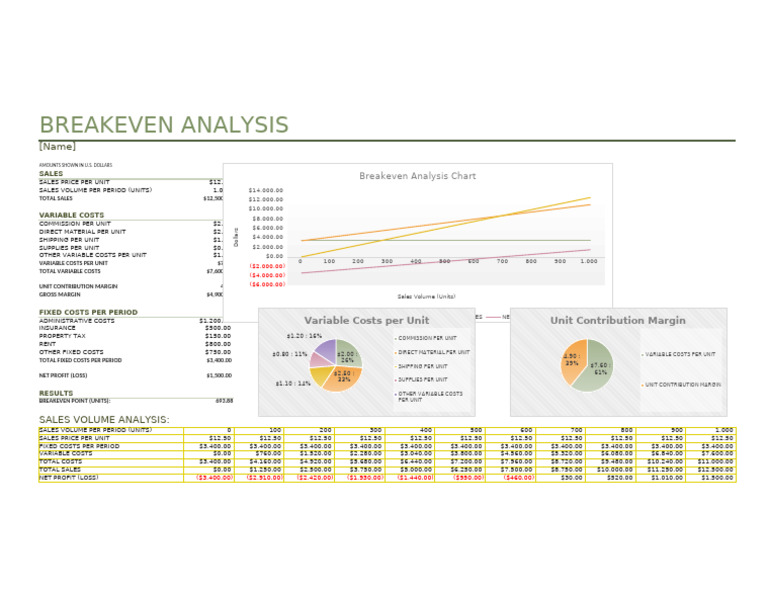Click the 'Gross Margin' label
Viewport: 768px width, 594px height.
point(60,294)
